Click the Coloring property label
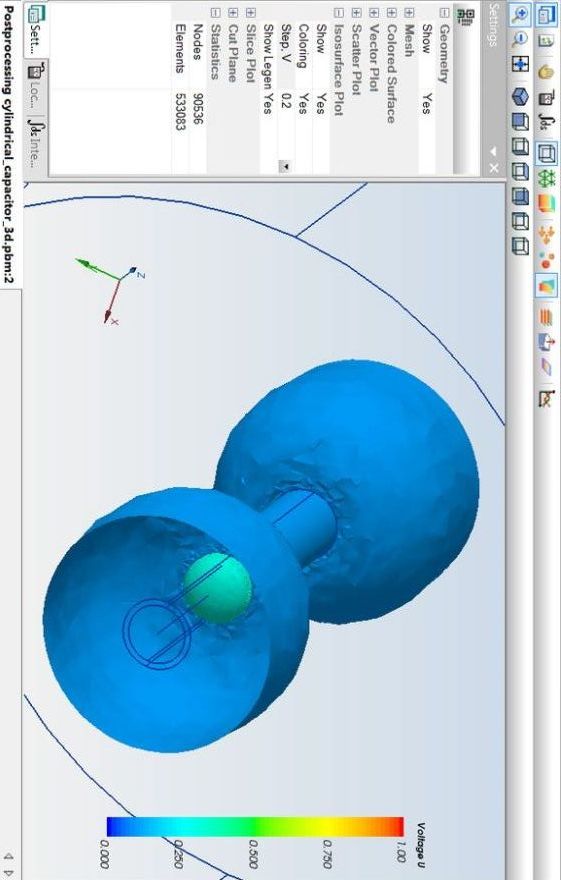 (x=304, y=45)
